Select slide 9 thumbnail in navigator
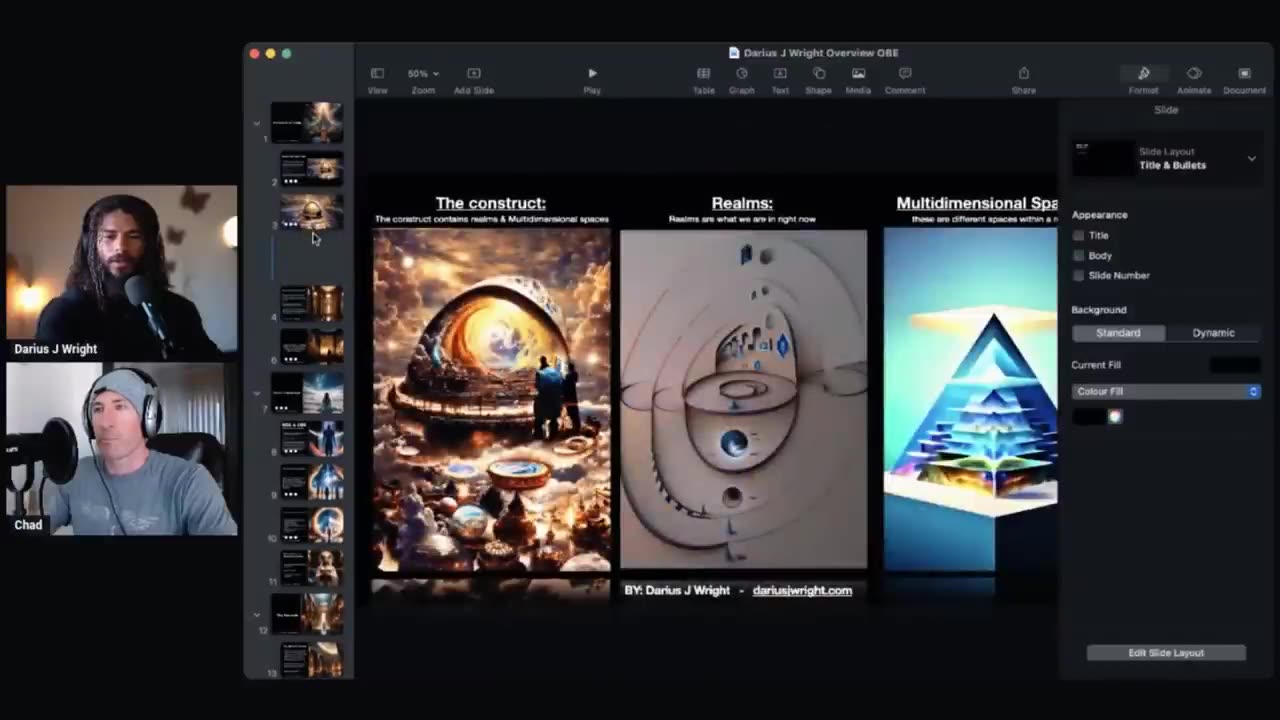 point(312,481)
